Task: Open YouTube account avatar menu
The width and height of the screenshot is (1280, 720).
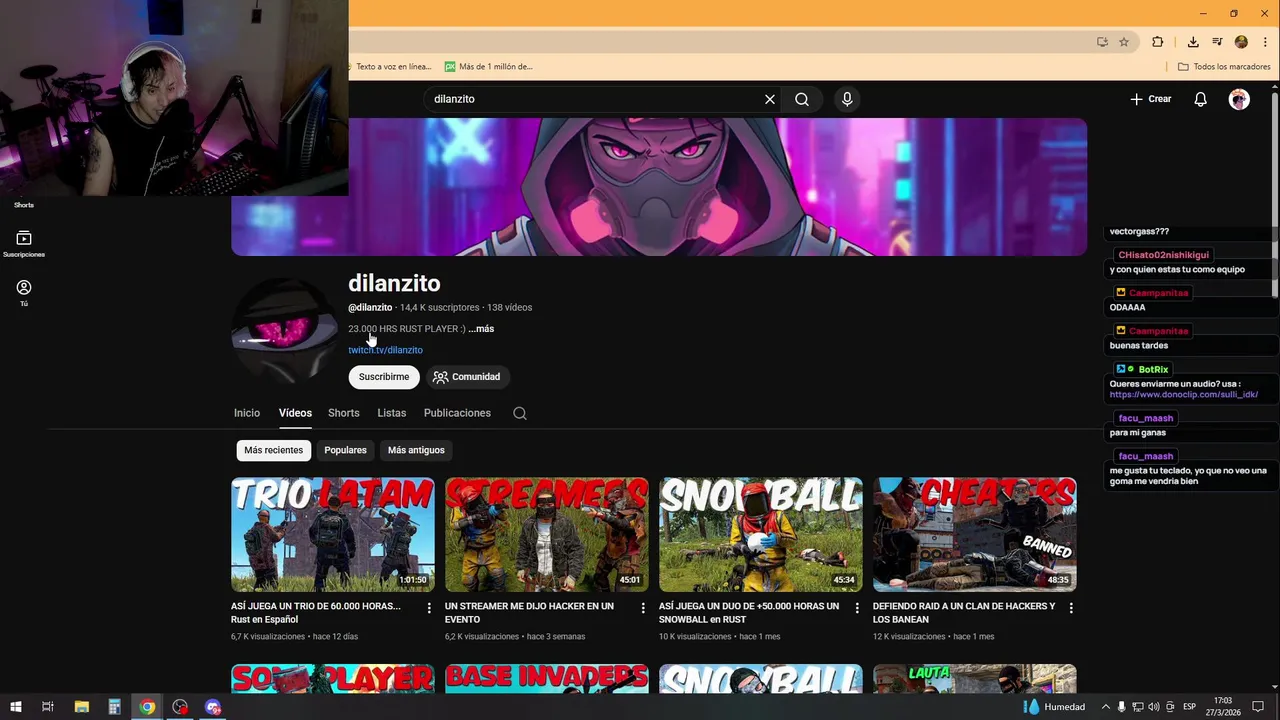Action: pos(1239,99)
